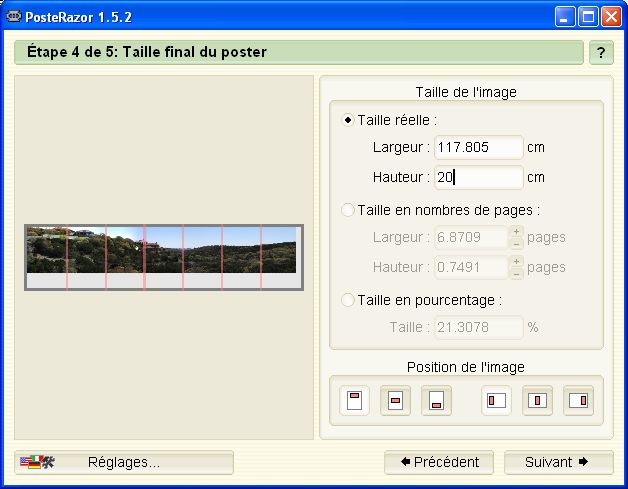The width and height of the screenshot is (628, 489).
Task: Click the 'Position de l'image' heading
Action: pos(466,367)
